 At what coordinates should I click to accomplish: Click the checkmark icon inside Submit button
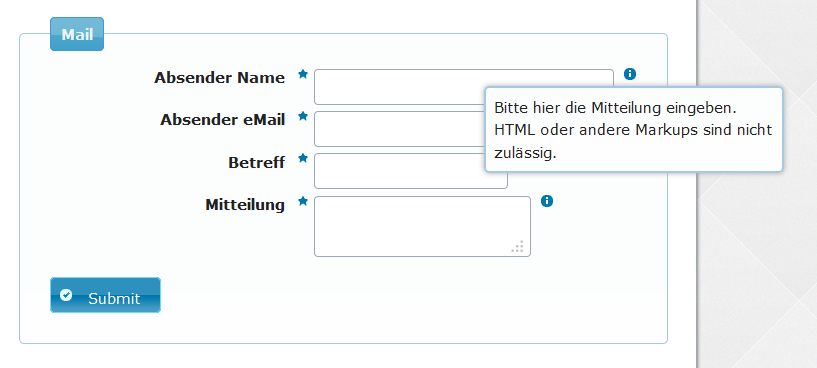click(x=66, y=295)
